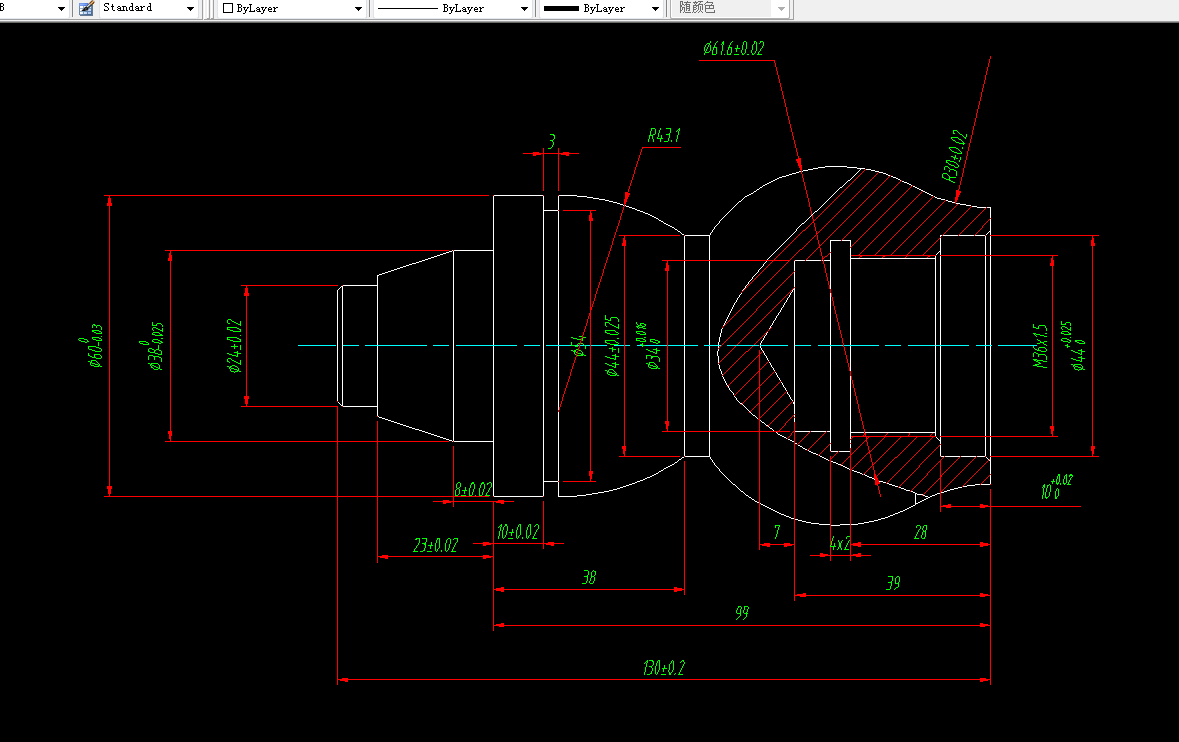Select the R43.1 radius label
The width and height of the screenshot is (1179, 742).
click(664, 135)
